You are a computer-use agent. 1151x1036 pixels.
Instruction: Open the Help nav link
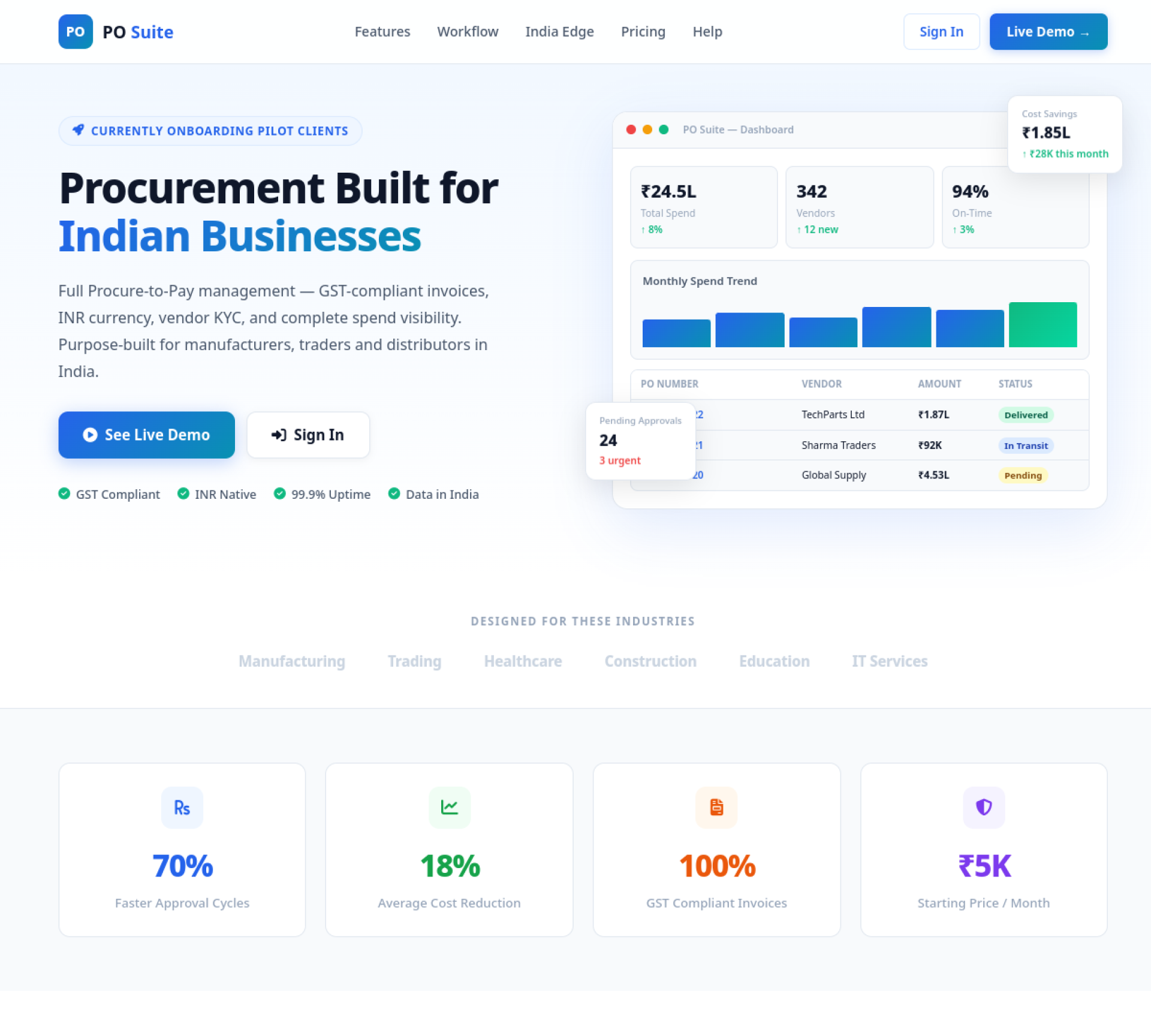click(x=707, y=32)
